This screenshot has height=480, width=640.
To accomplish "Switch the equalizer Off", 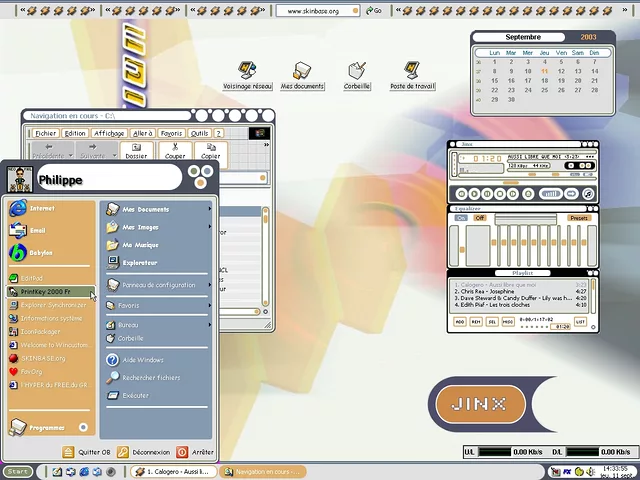I will point(480,217).
